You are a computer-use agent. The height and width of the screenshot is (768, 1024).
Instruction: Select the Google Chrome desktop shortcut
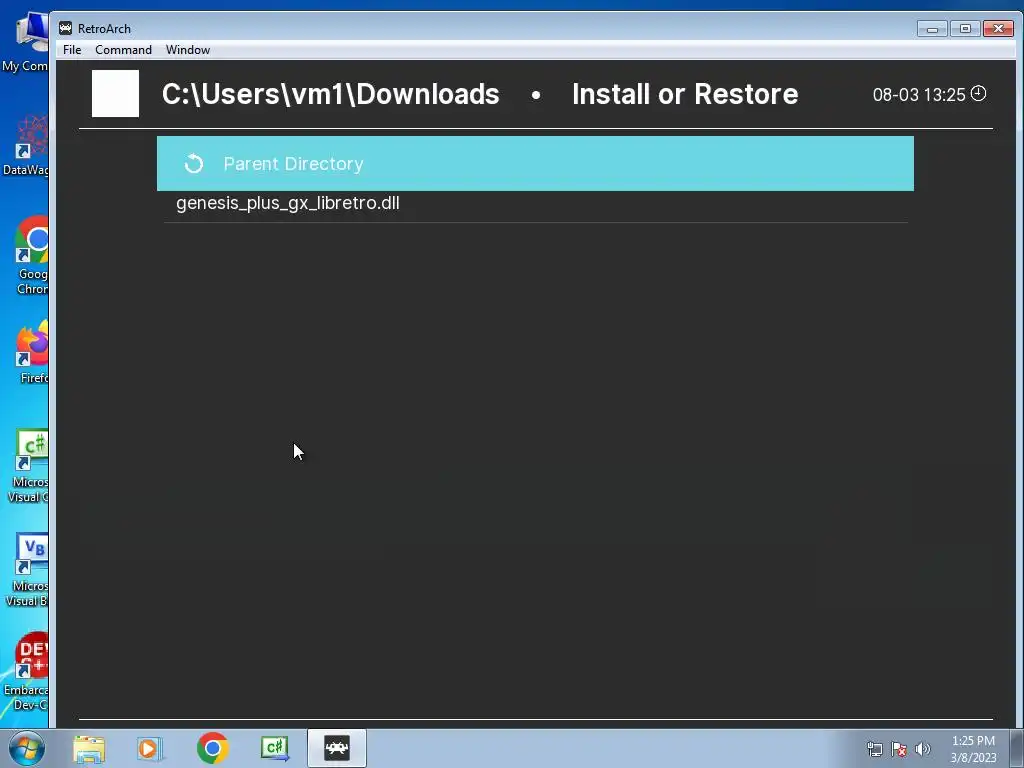pos(29,256)
